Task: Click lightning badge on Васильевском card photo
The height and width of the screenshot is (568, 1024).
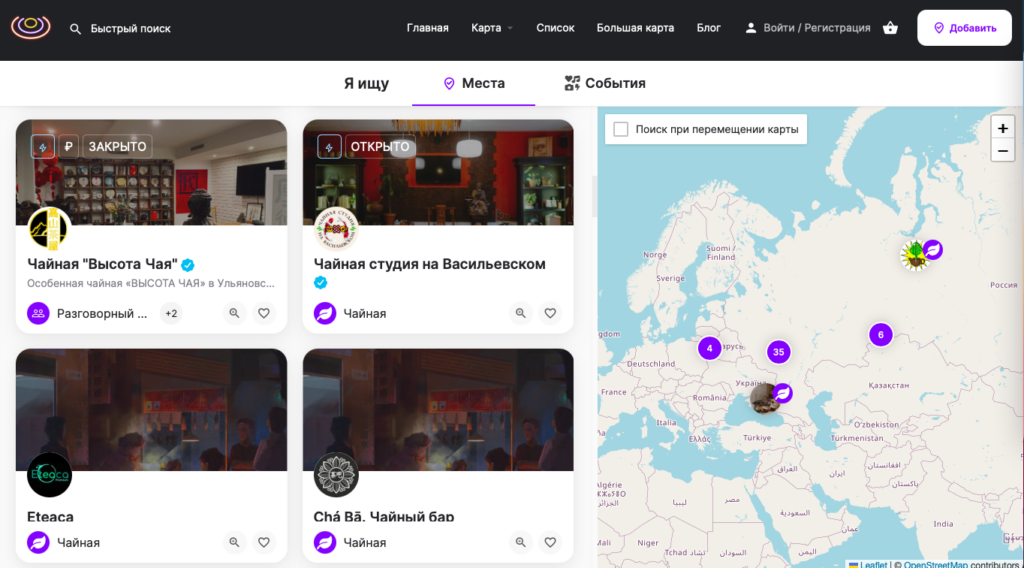Action: pos(329,147)
